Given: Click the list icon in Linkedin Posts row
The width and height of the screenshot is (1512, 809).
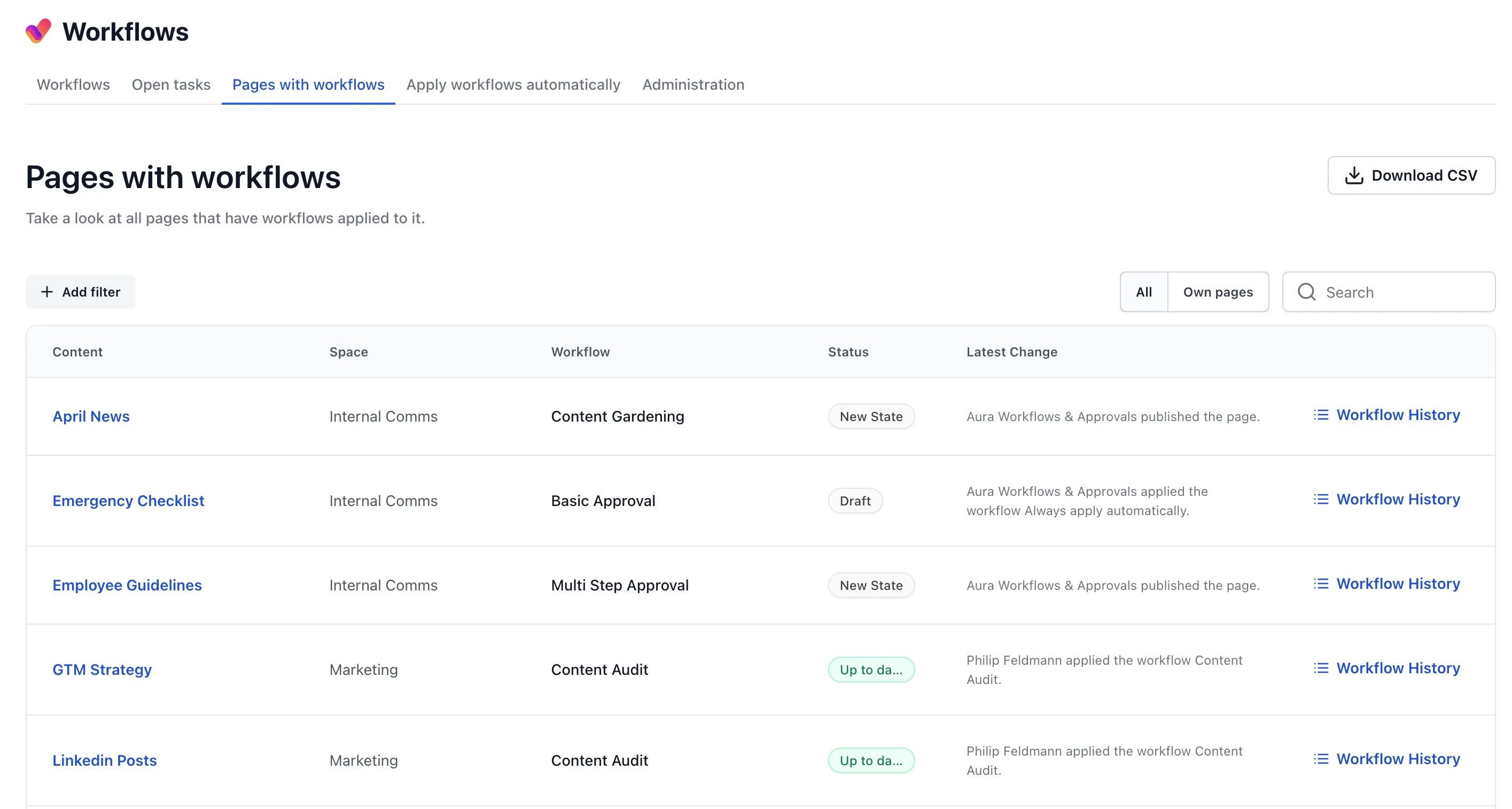Looking at the screenshot, I should 1321,759.
